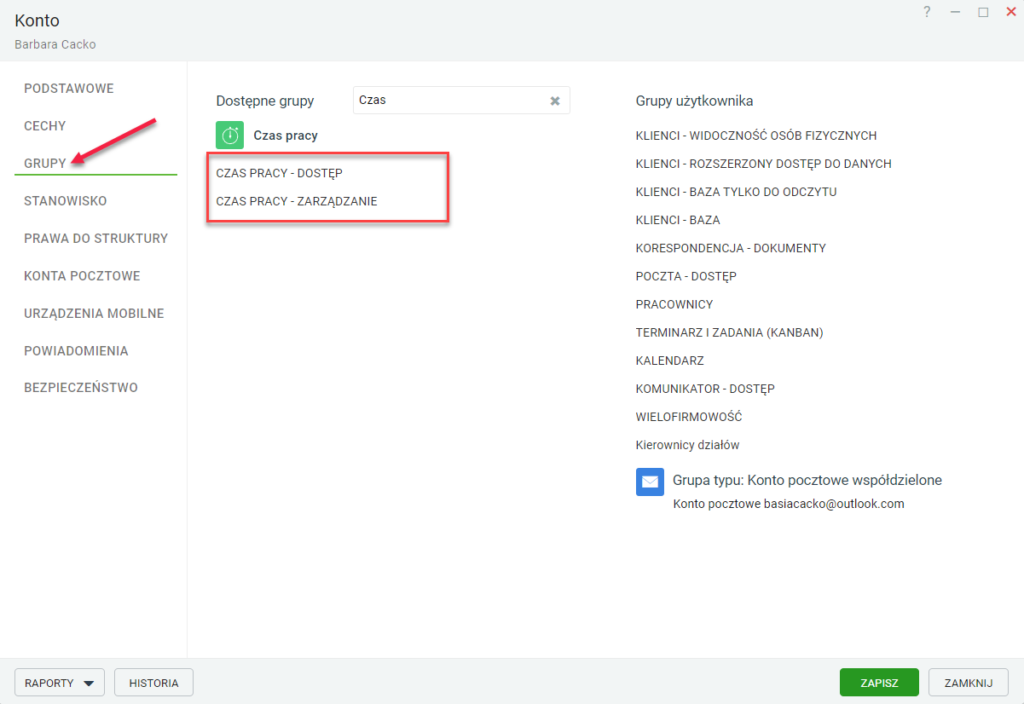Select the KLIENCI - BAZA group
The image size is (1024, 704).
pos(678,220)
